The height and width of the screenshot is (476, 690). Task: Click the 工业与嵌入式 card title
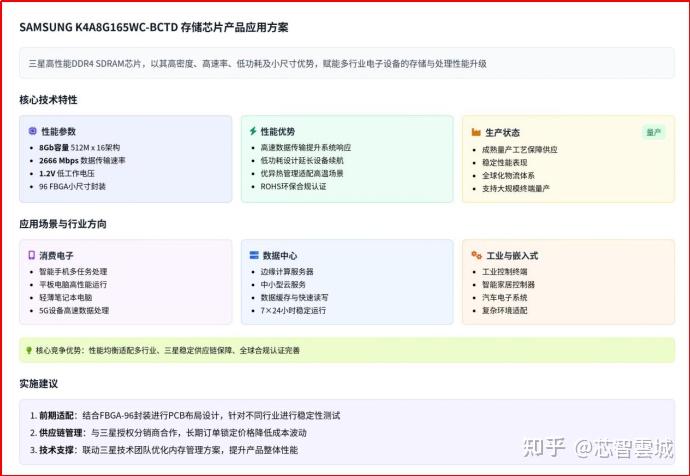pyautogui.click(x=512, y=256)
